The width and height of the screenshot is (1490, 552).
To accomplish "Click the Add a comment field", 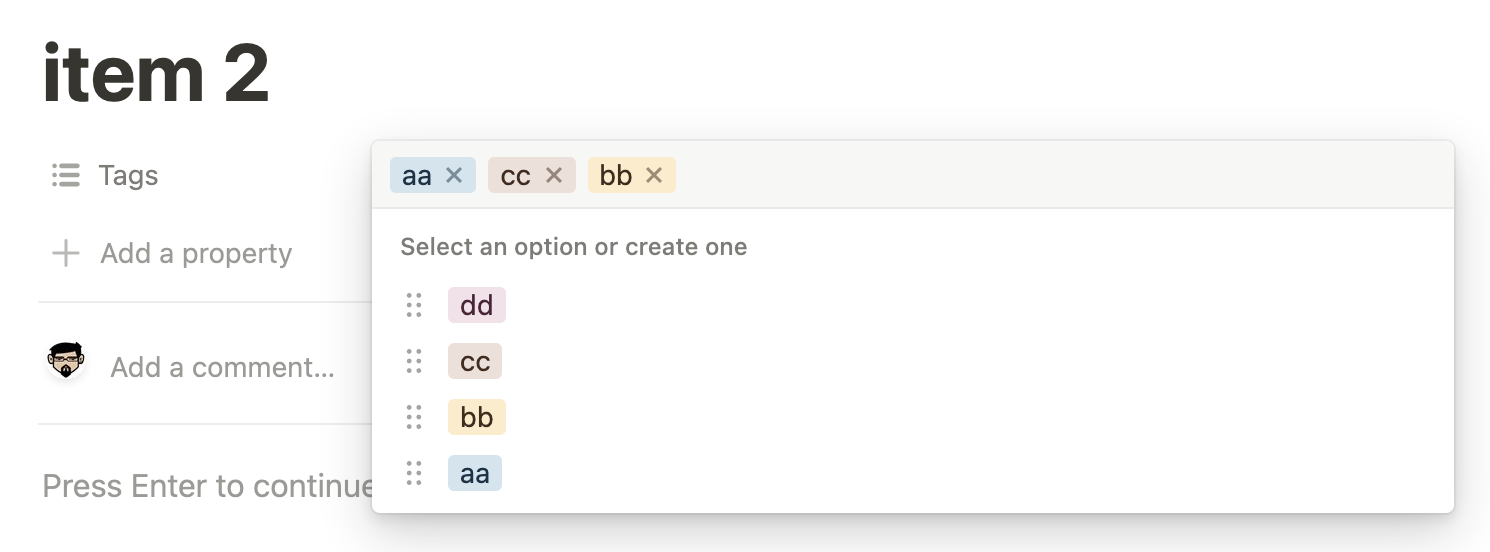I will point(222,367).
